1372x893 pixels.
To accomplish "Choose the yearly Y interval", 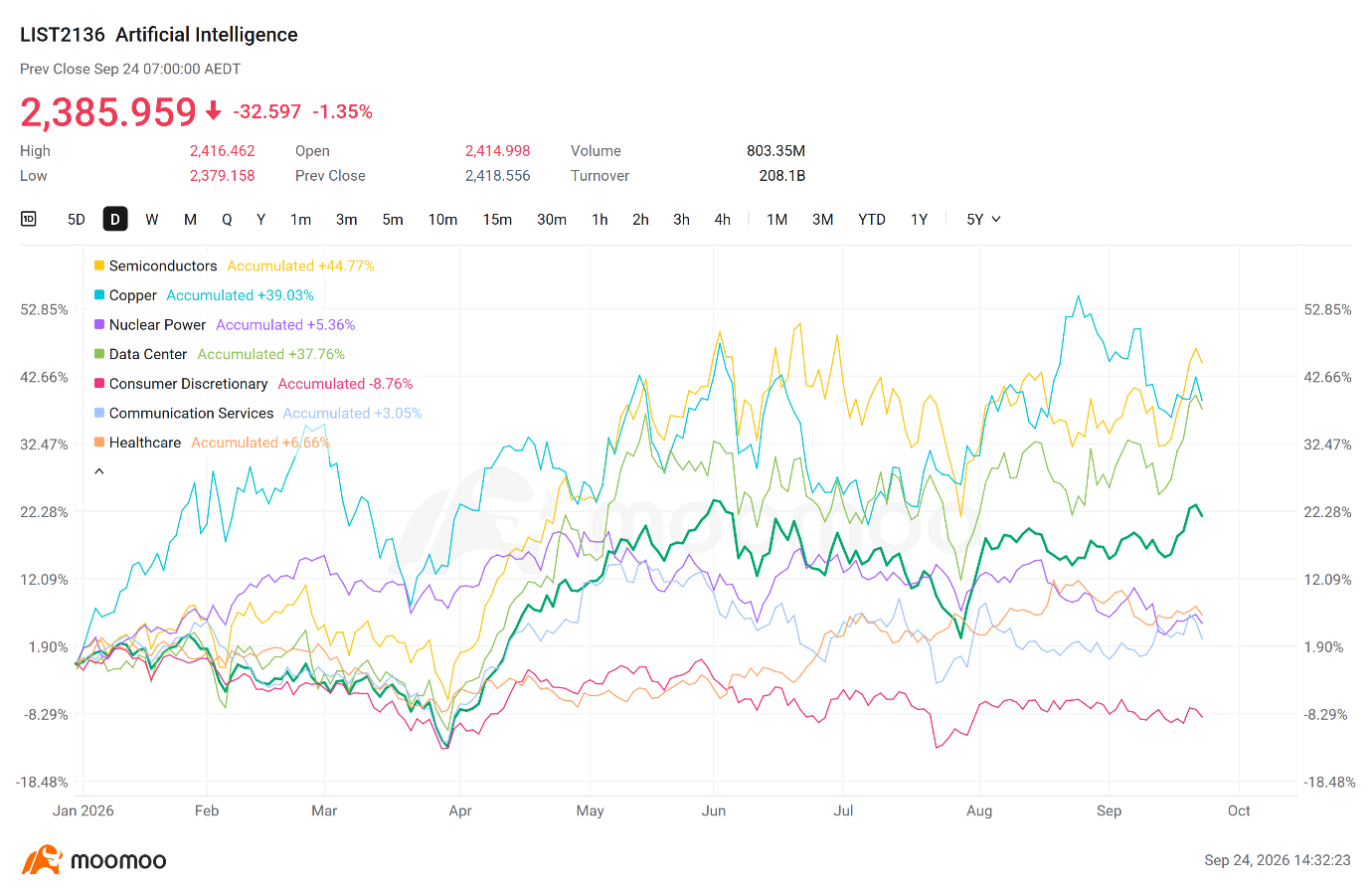I will (x=260, y=219).
